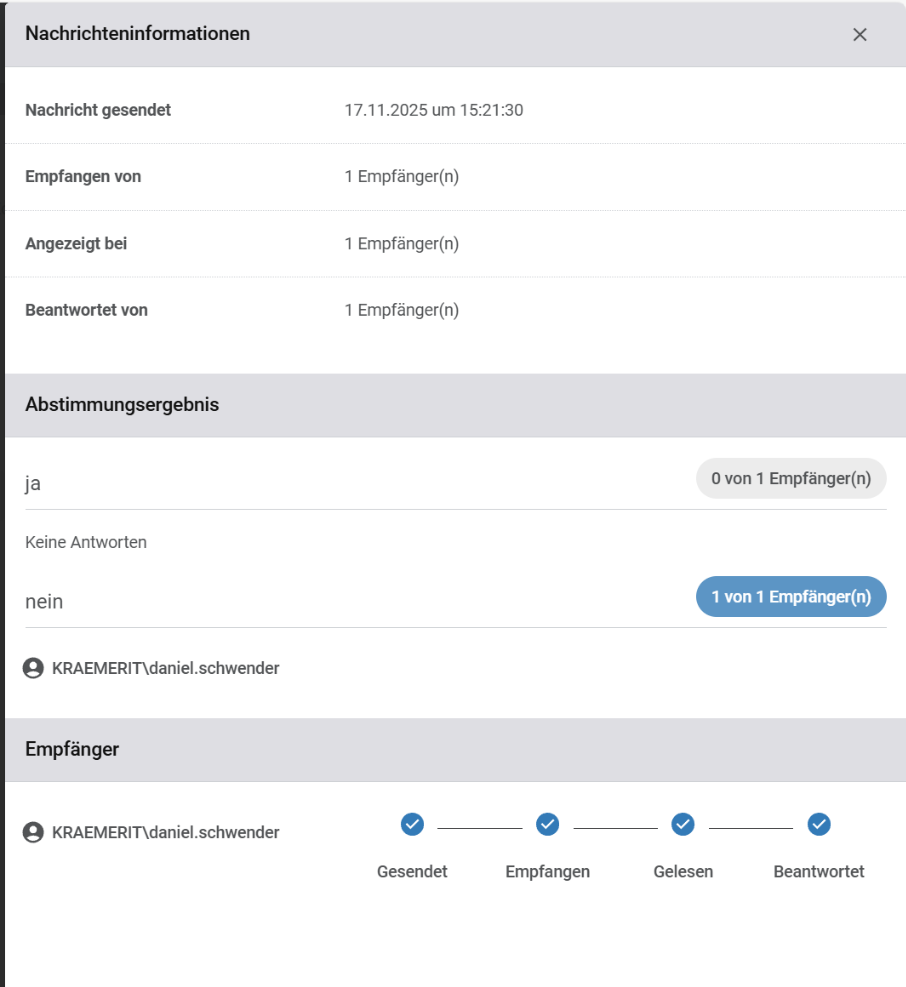Expand the Abstimmungsergebnis section header
Image resolution: width=906 pixels, height=987 pixels.
tap(120, 404)
